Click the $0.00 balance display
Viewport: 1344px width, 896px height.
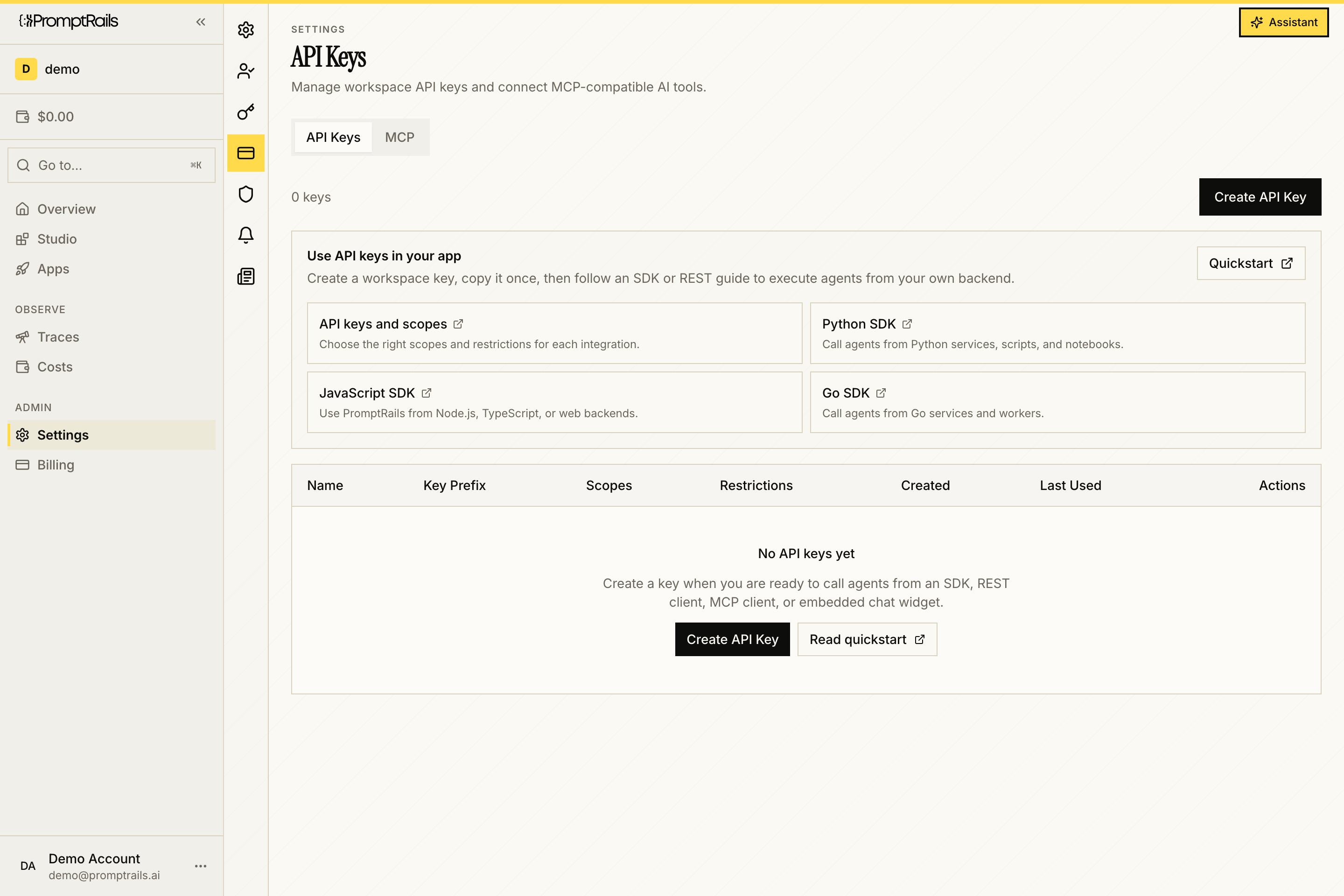click(56, 117)
